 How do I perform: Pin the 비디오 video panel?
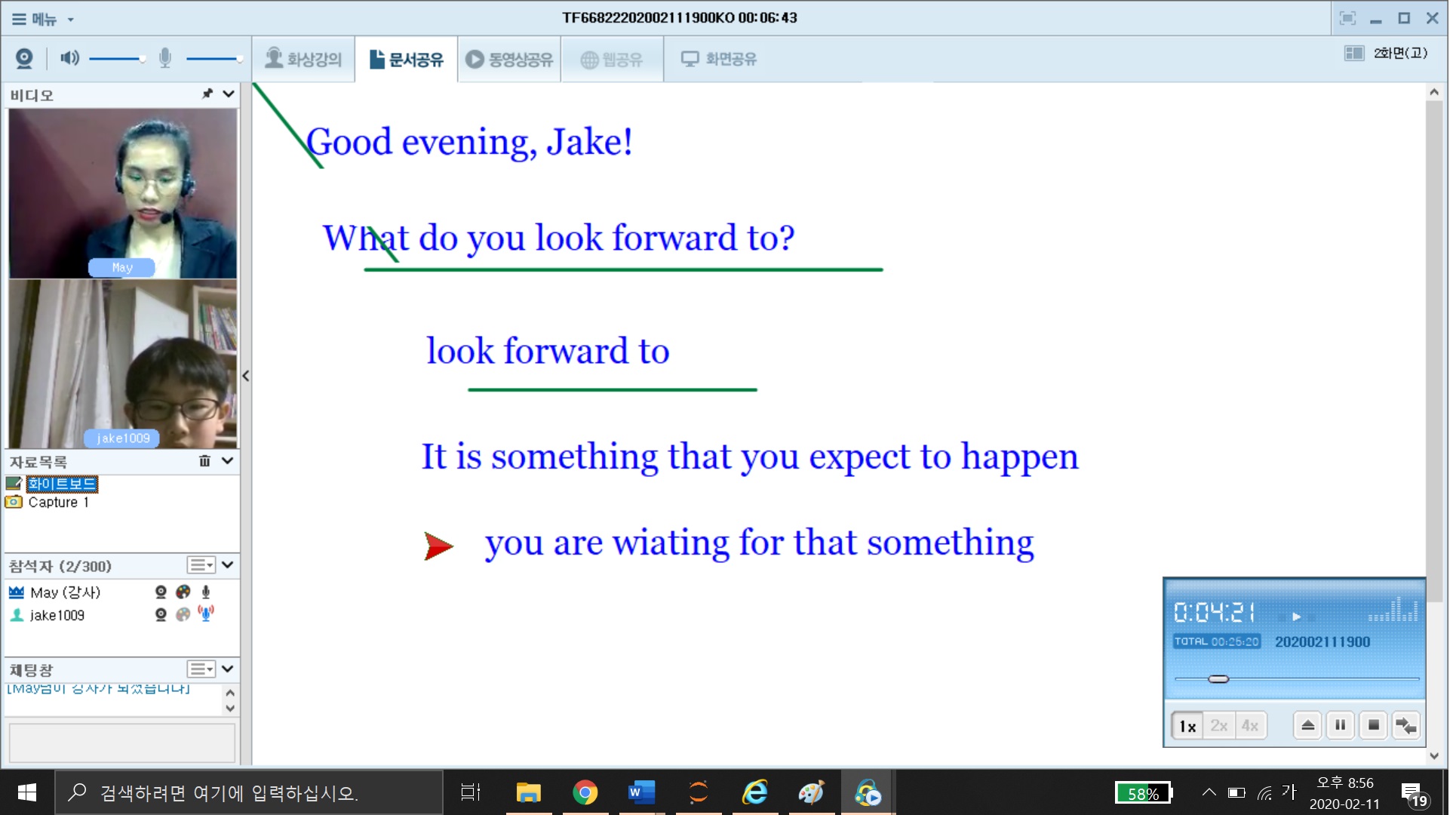click(207, 94)
